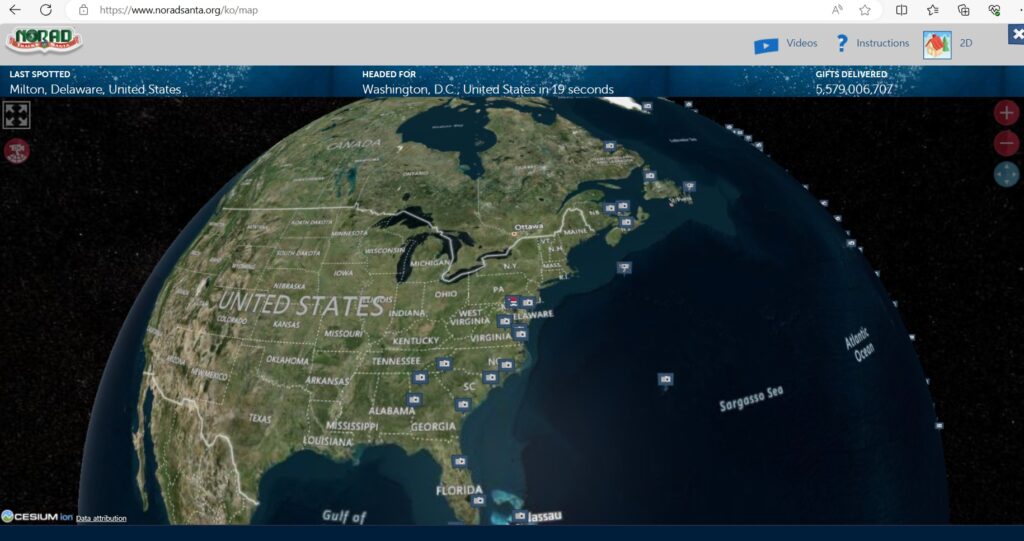Reload the page with the refresh icon
The height and width of the screenshot is (541, 1024).
46,10
